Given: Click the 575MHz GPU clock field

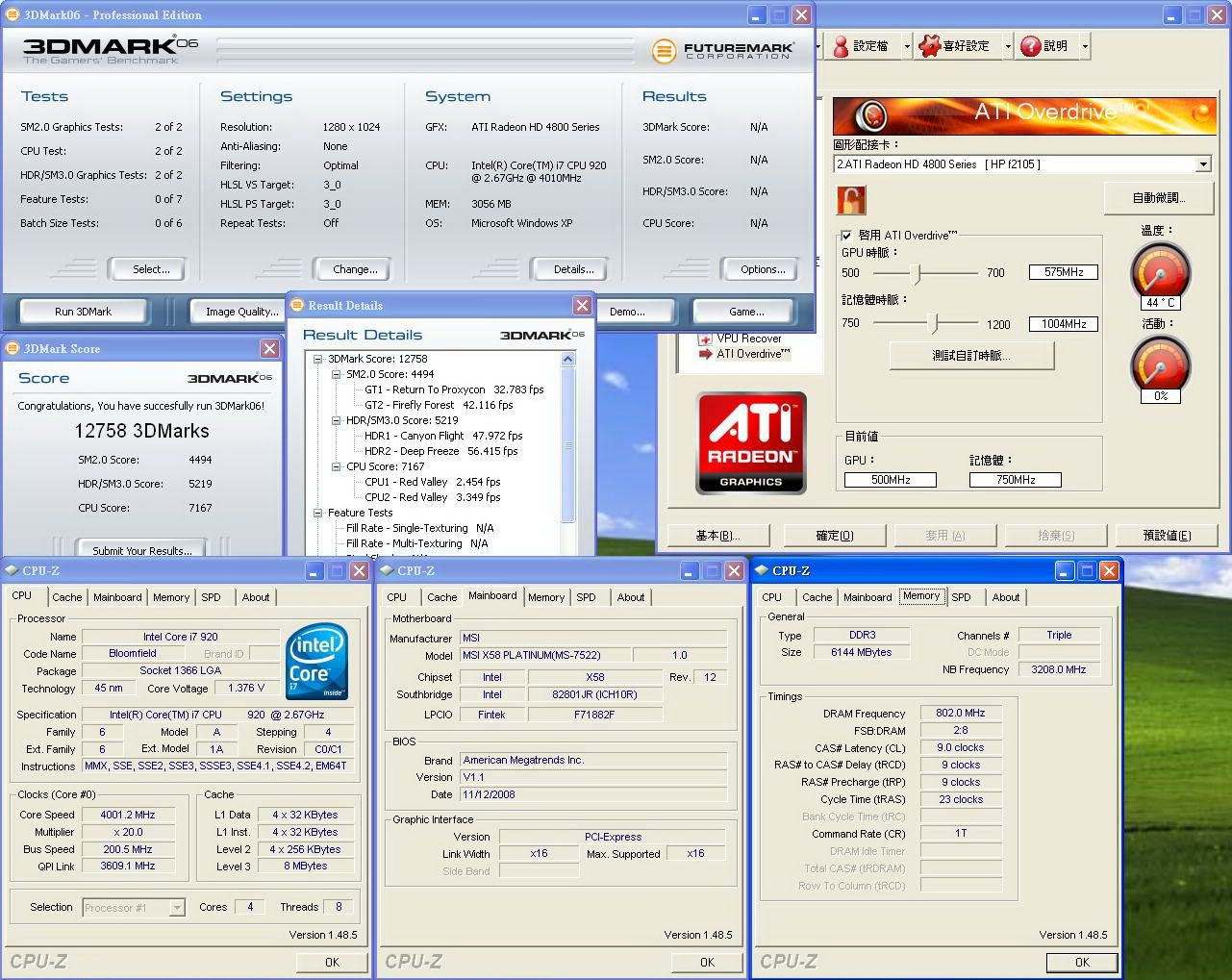Looking at the screenshot, I should click(1064, 272).
